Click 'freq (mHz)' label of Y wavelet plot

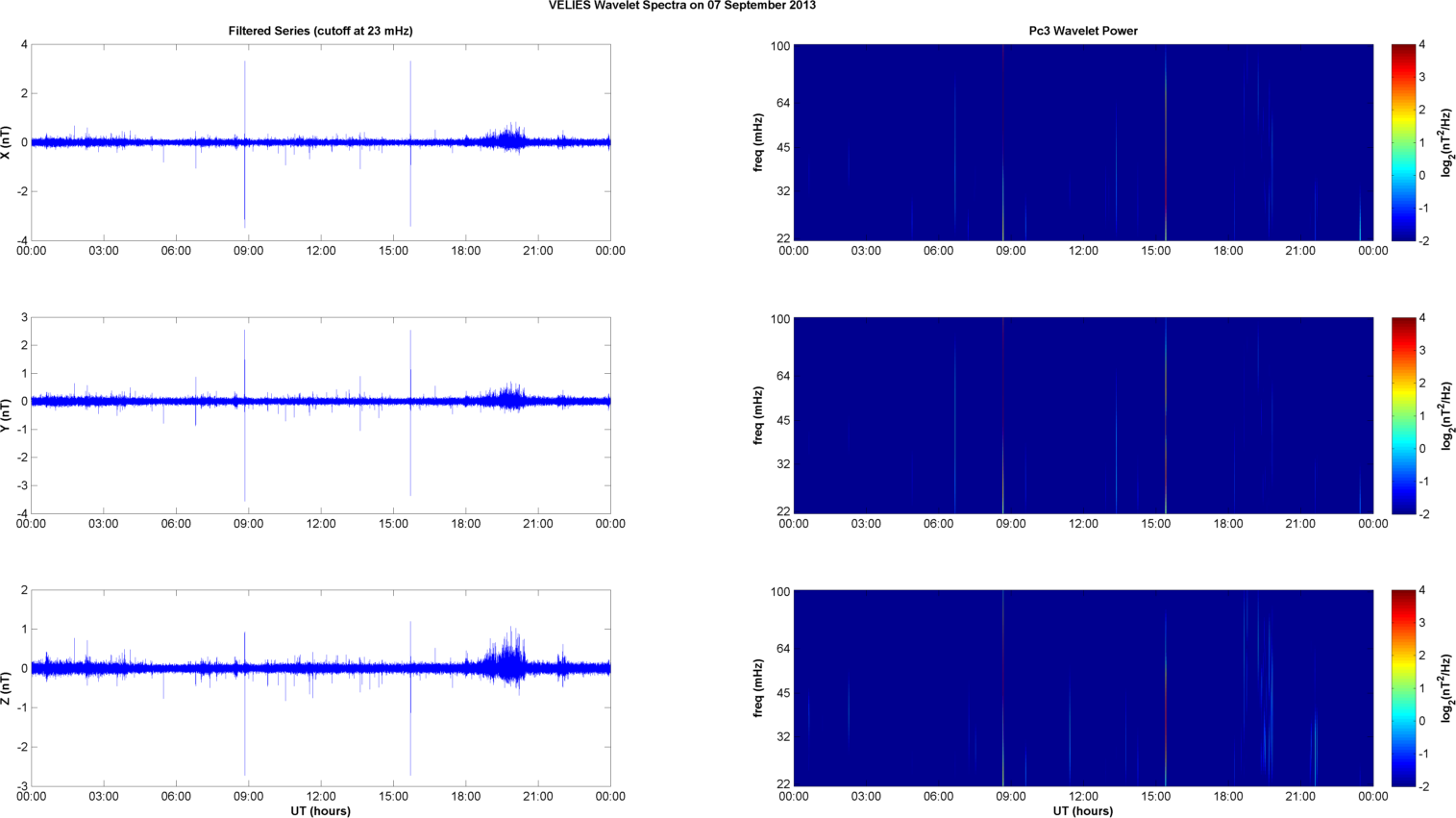click(x=758, y=415)
